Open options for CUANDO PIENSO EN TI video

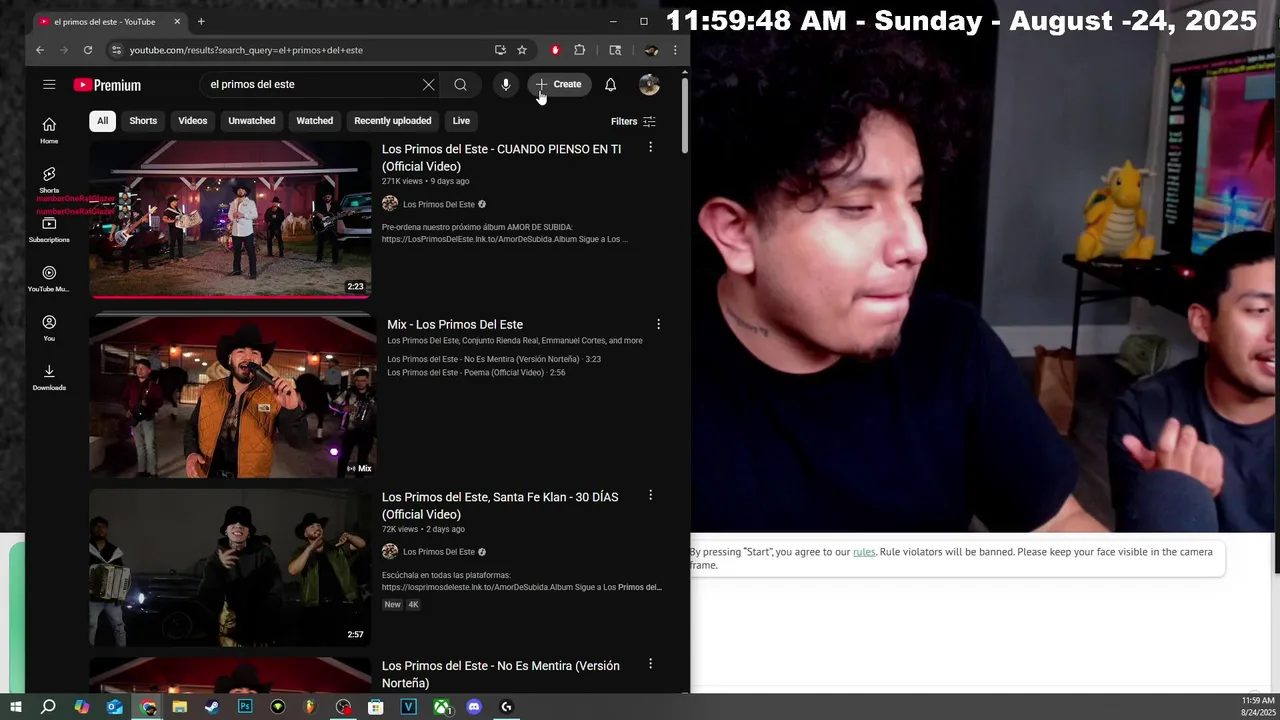pyautogui.click(x=650, y=148)
